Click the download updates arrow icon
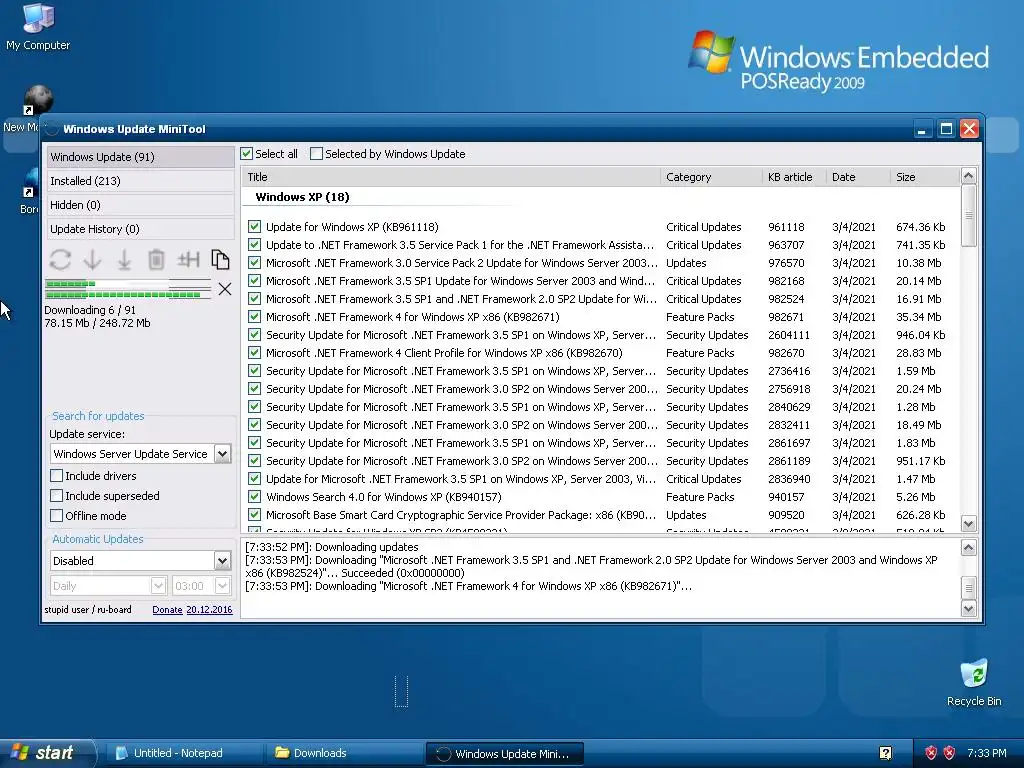Screen dimensions: 1024x768 click(92, 260)
